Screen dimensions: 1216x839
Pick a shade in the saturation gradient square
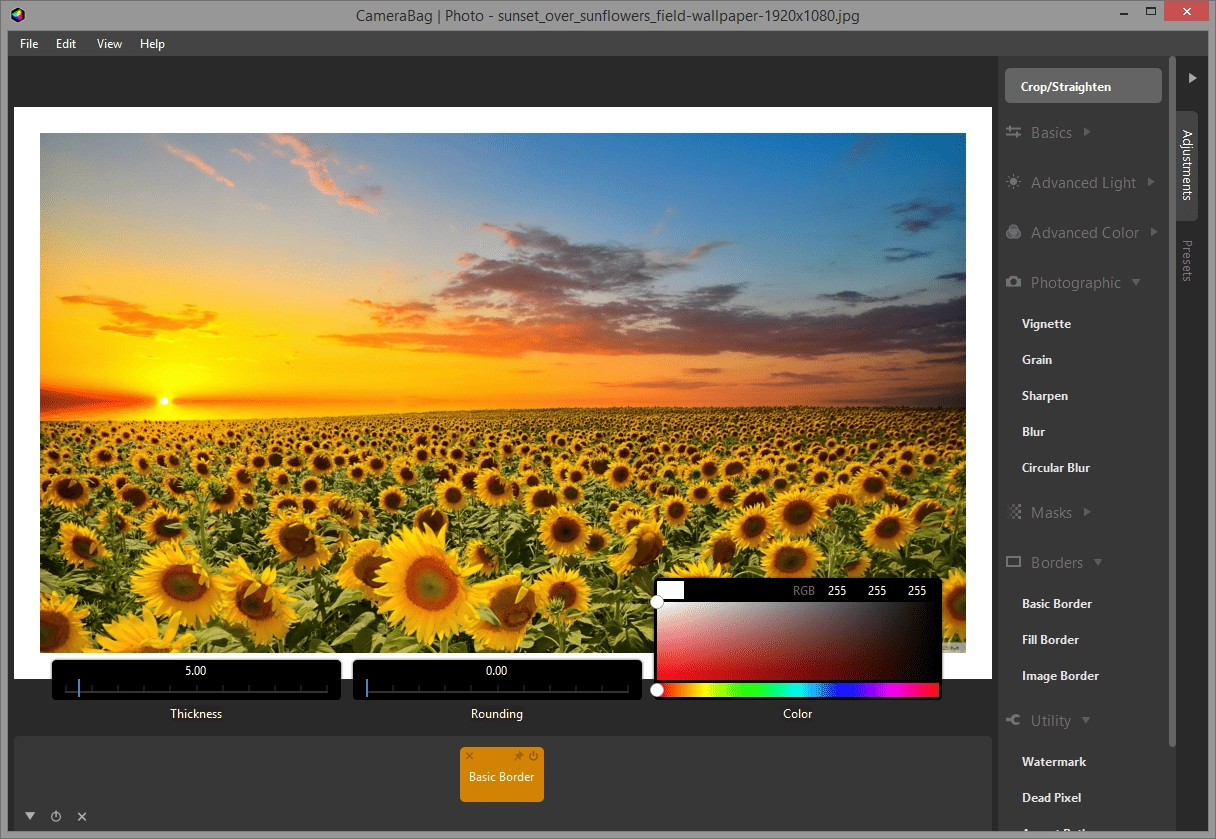pos(798,641)
